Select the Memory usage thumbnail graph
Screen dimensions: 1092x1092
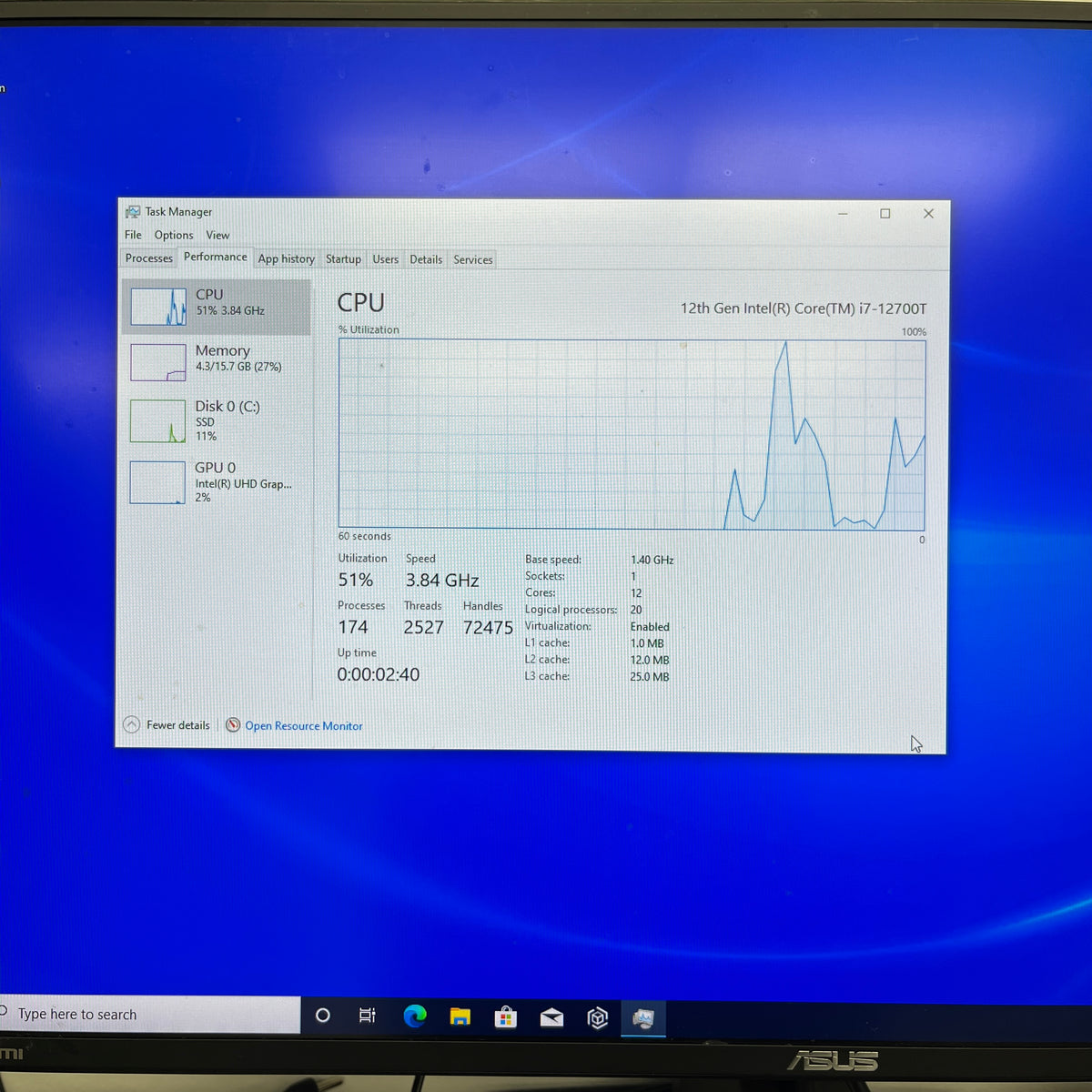tap(158, 362)
